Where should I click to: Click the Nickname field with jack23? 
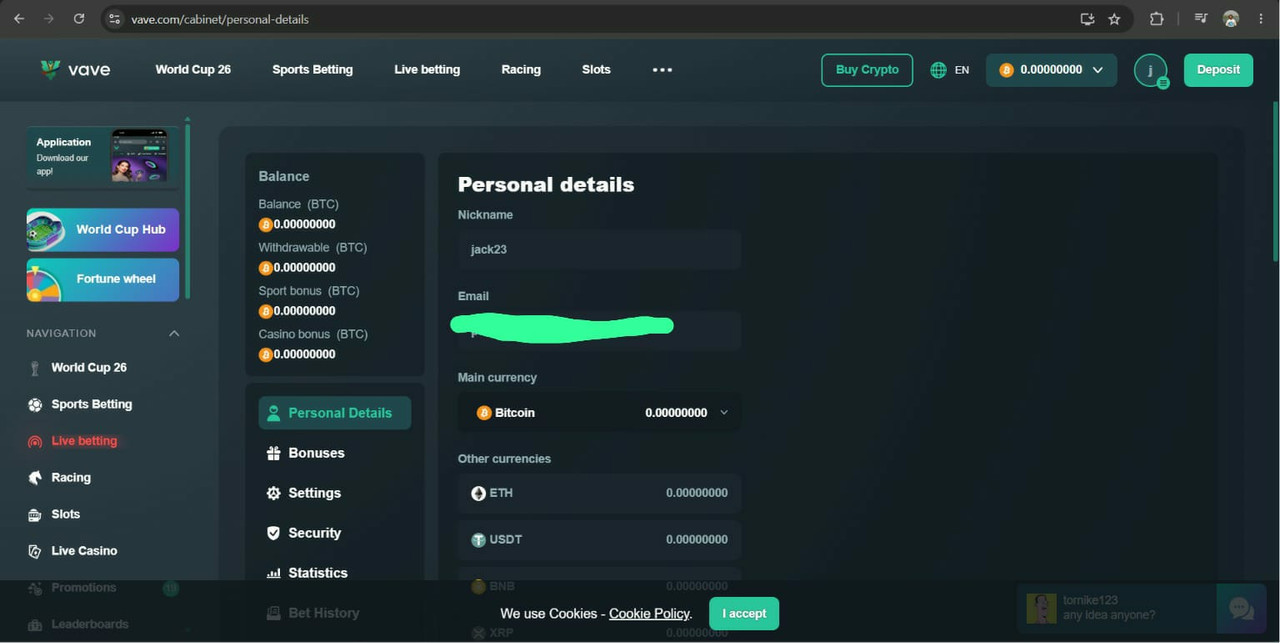pyautogui.click(x=599, y=249)
